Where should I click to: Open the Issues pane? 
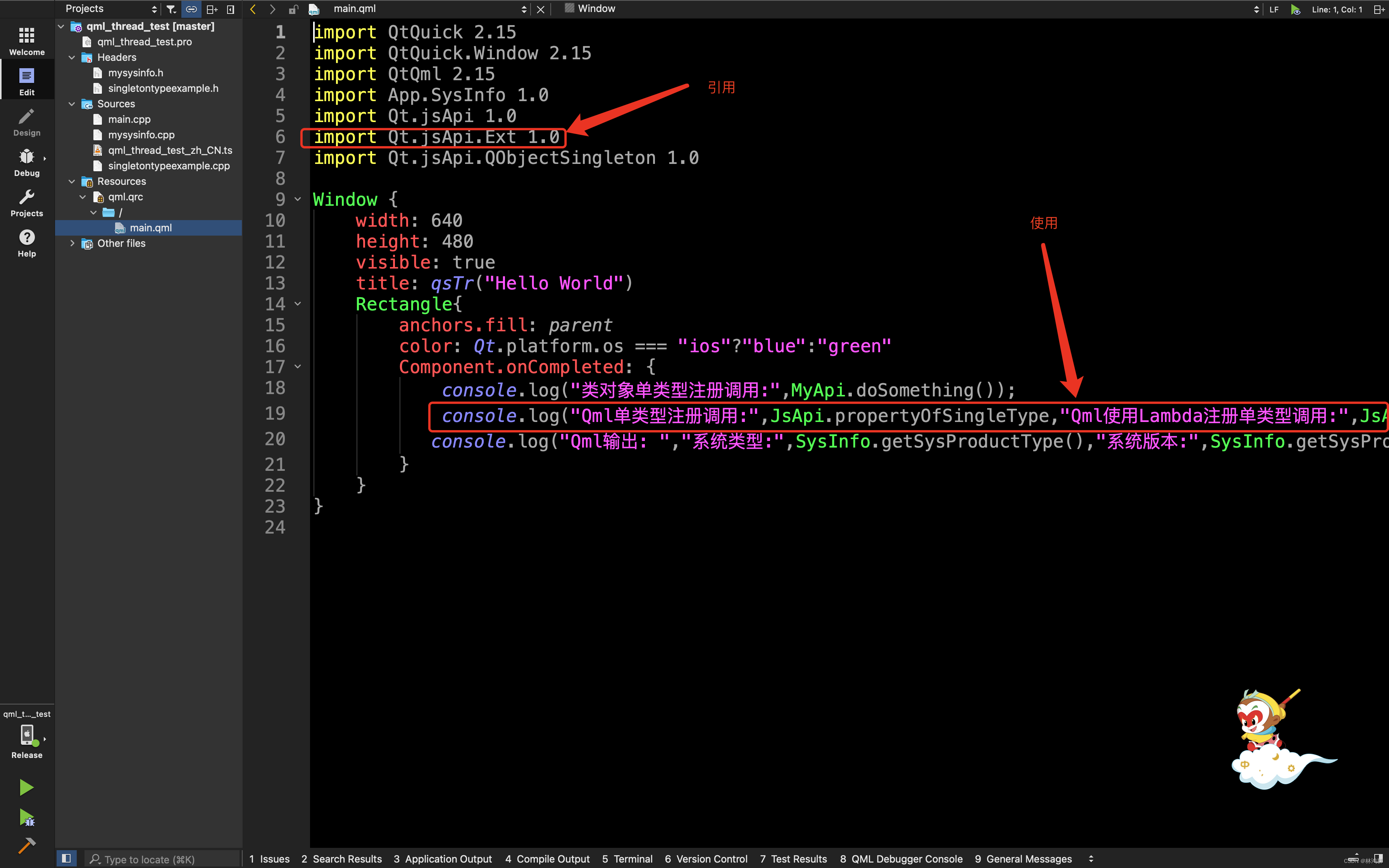269,859
